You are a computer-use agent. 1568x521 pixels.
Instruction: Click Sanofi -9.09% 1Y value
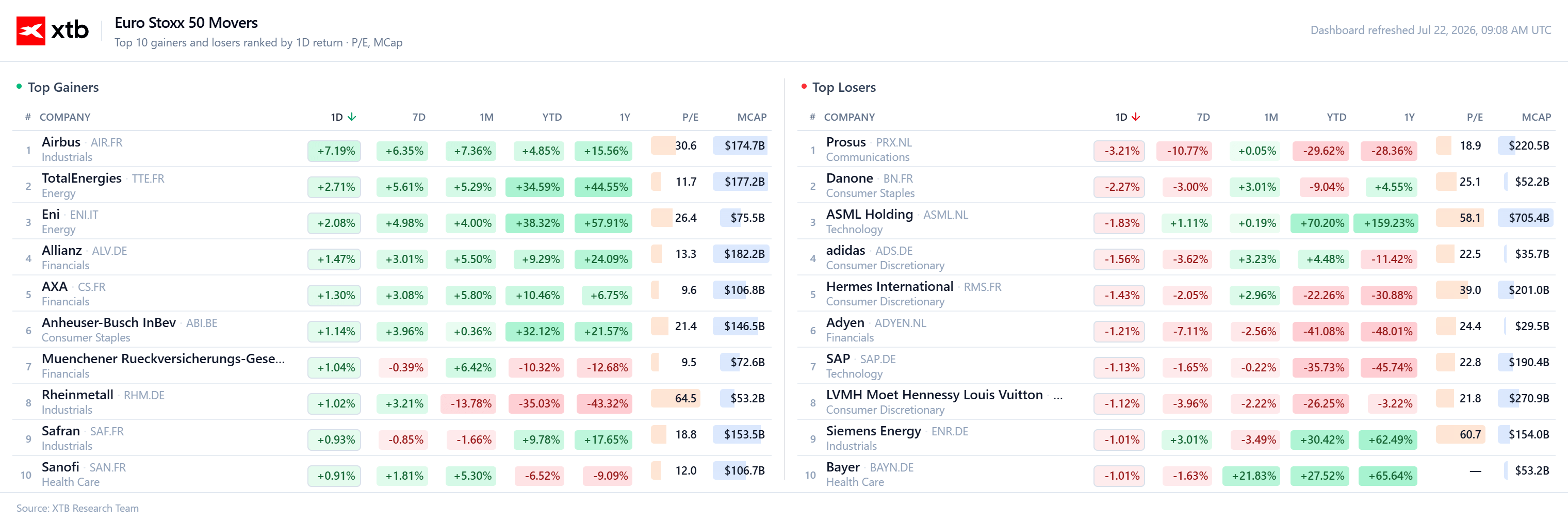tap(608, 476)
